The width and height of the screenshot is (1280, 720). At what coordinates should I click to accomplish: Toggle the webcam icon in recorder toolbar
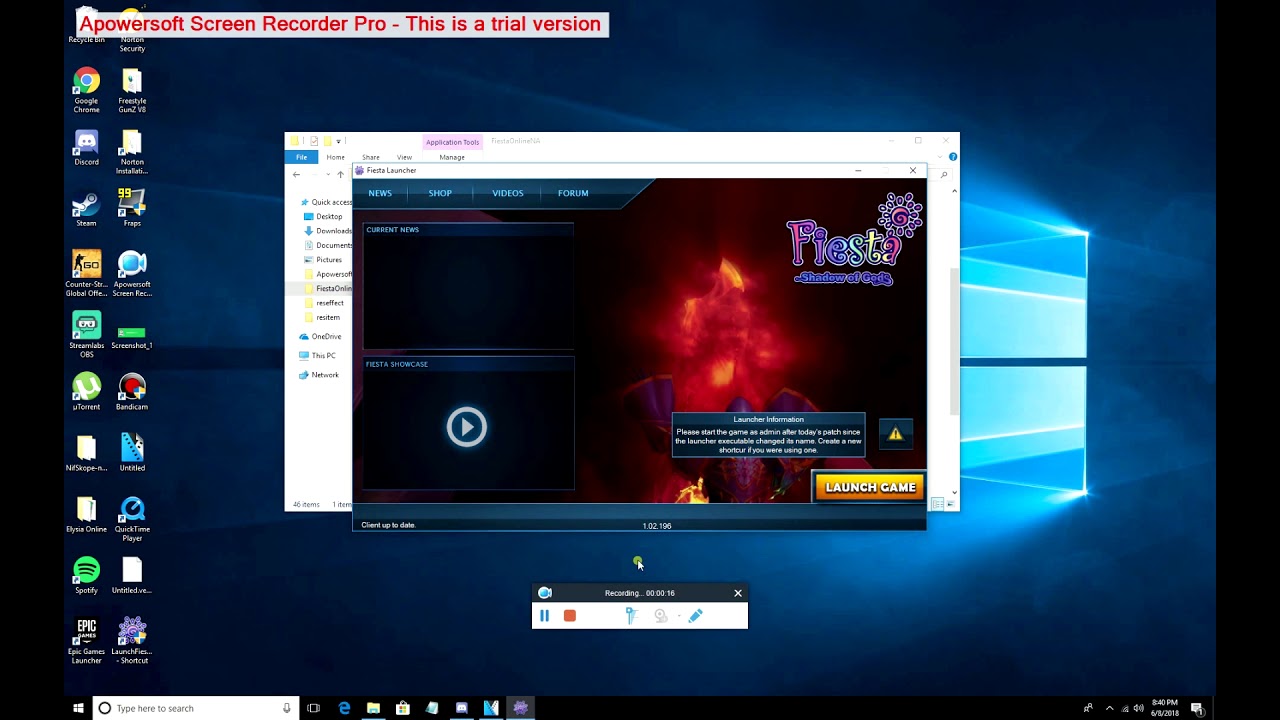(x=661, y=616)
